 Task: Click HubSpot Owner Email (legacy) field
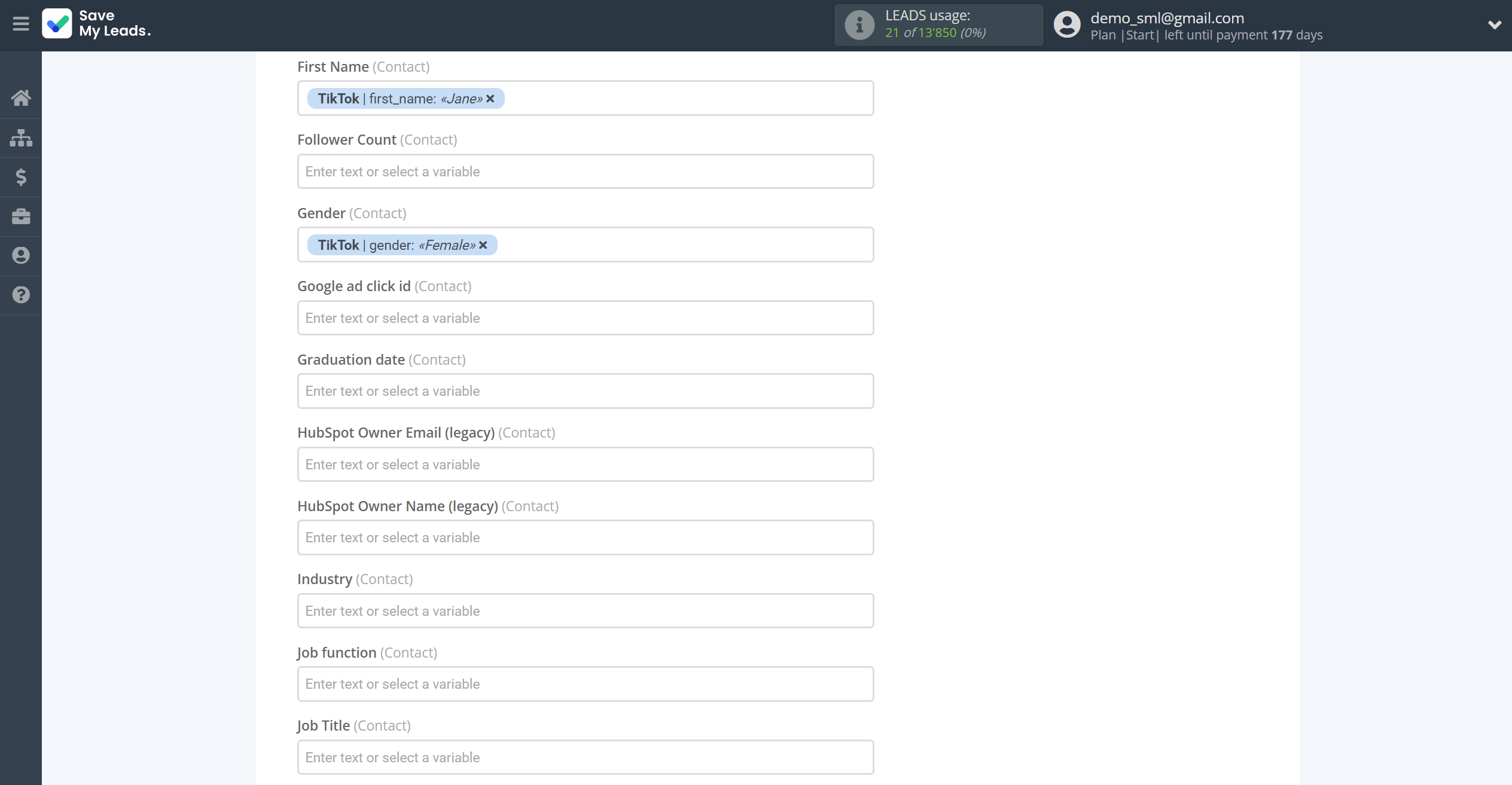[x=586, y=465]
